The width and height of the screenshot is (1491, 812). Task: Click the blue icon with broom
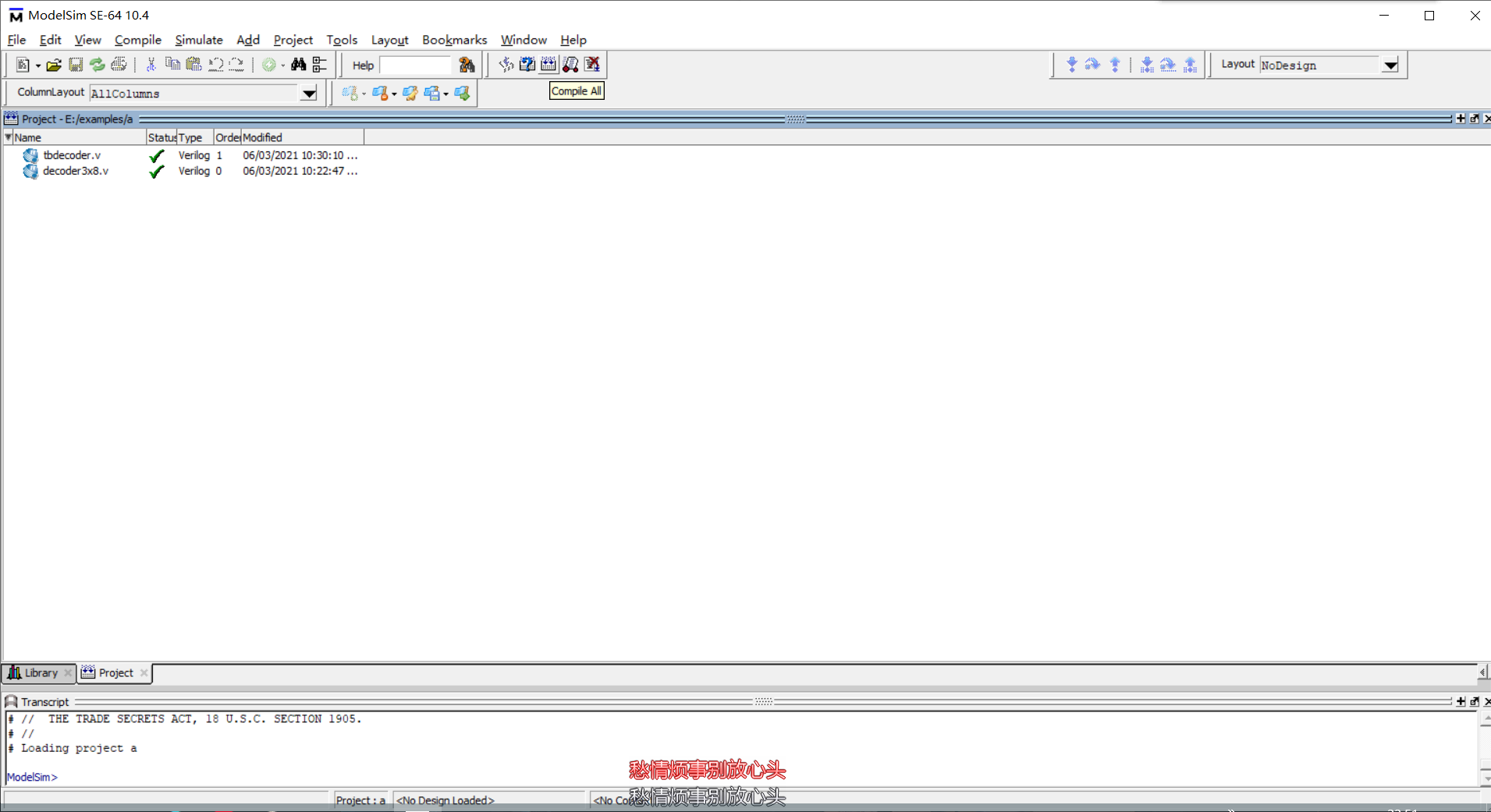click(x=410, y=94)
